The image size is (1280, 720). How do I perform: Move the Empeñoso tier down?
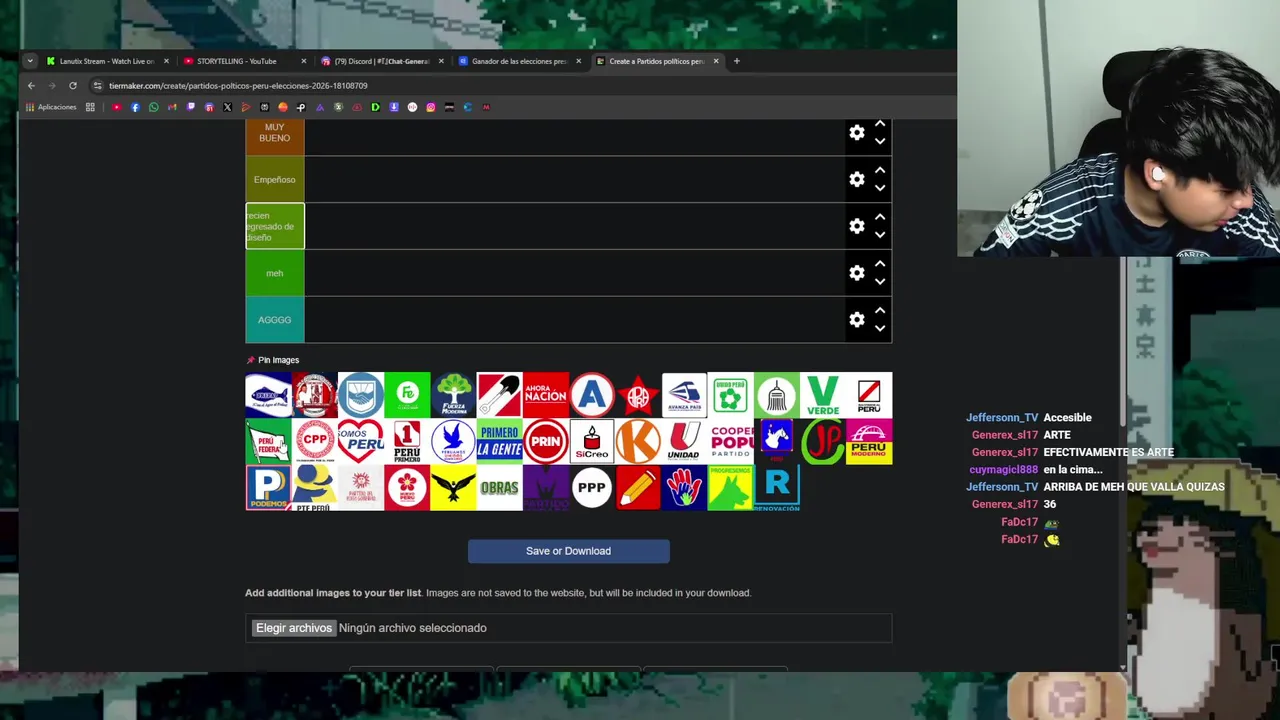(x=880, y=188)
